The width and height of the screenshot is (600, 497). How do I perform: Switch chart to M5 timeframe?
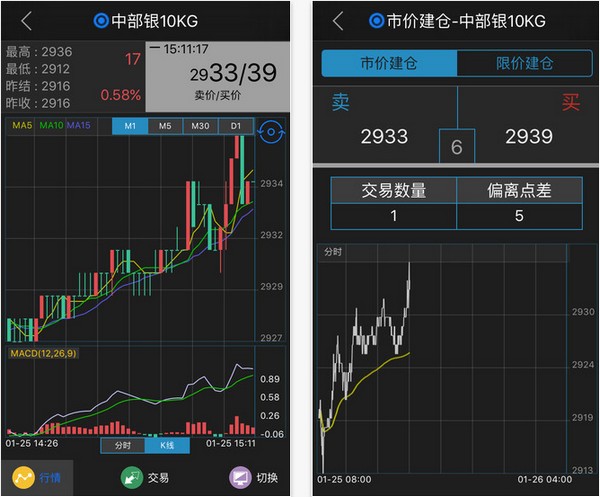165,126
